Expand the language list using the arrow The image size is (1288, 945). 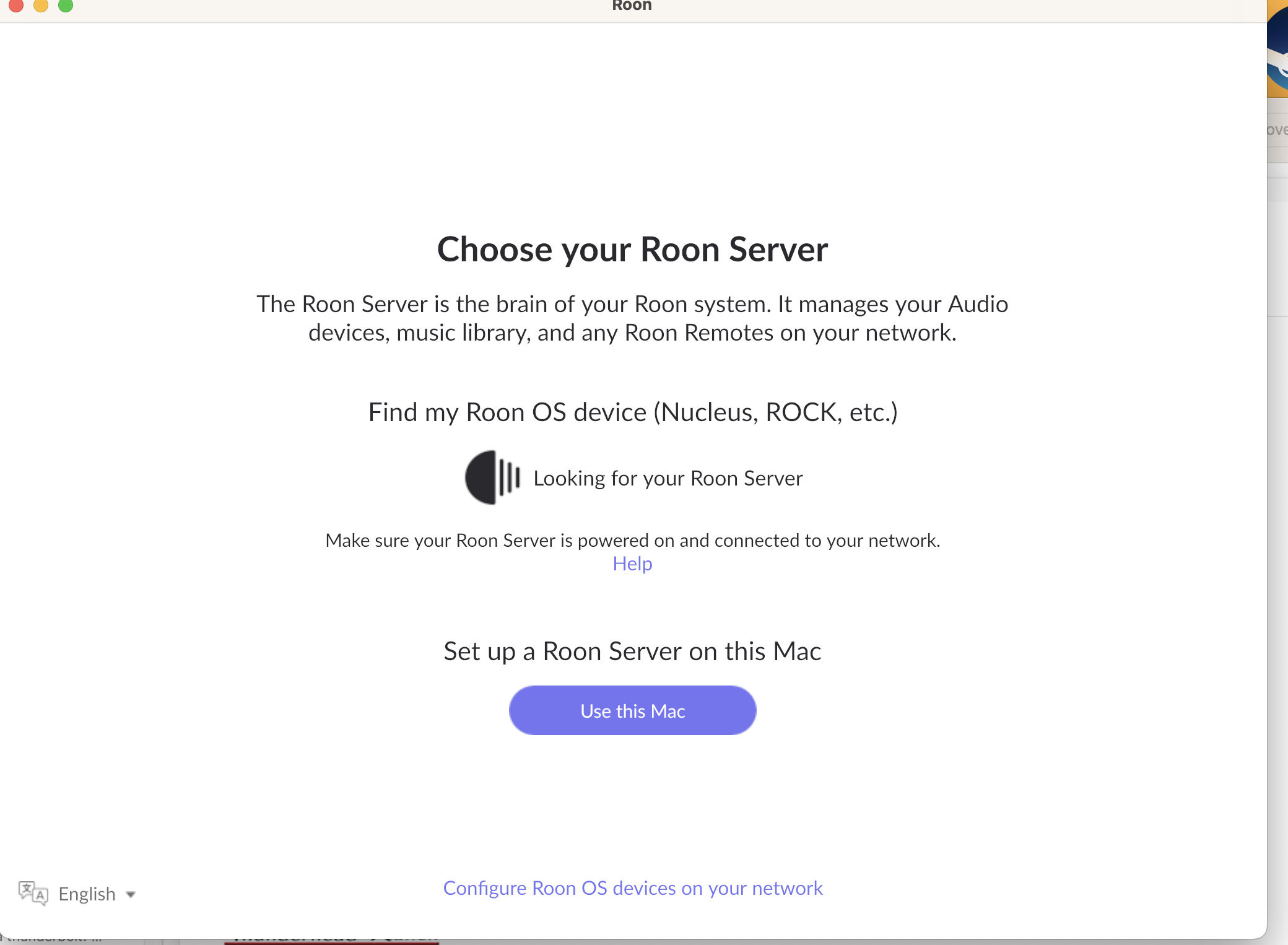pyautogui.click(x=131, y=894)
